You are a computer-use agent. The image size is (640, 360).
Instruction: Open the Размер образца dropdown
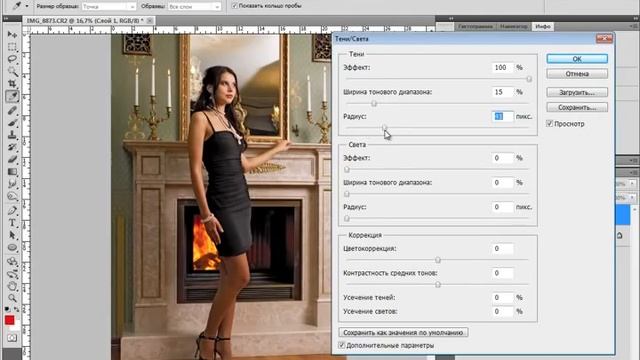(109, 7)
